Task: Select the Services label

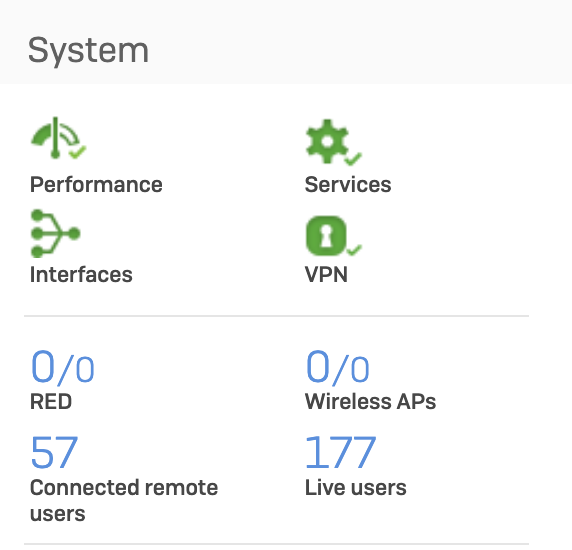Action: (x=348, y=185)
